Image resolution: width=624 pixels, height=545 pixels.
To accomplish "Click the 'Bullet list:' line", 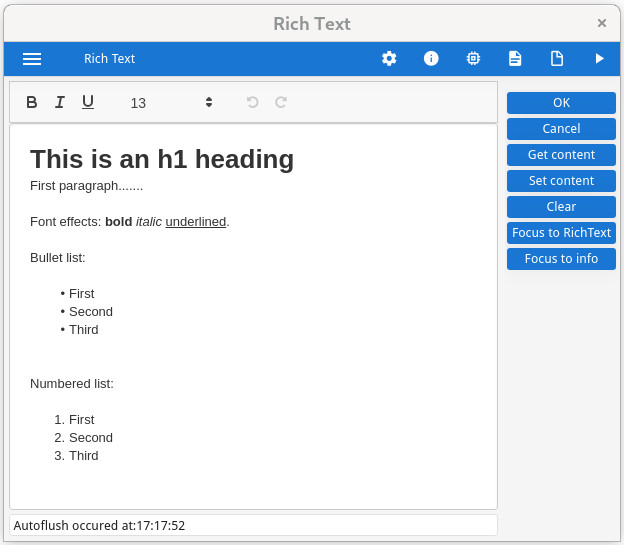I will pos(58,258).
